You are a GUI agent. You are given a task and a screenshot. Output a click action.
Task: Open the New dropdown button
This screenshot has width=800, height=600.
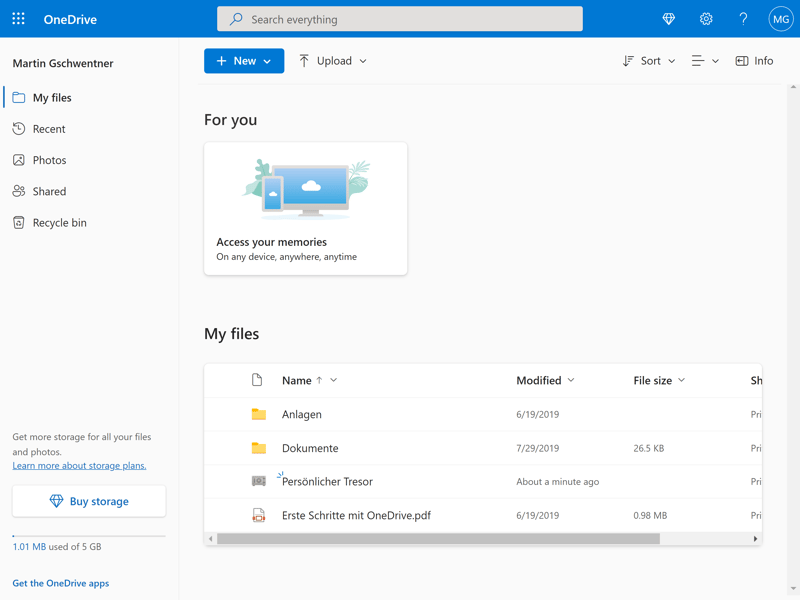244,61
